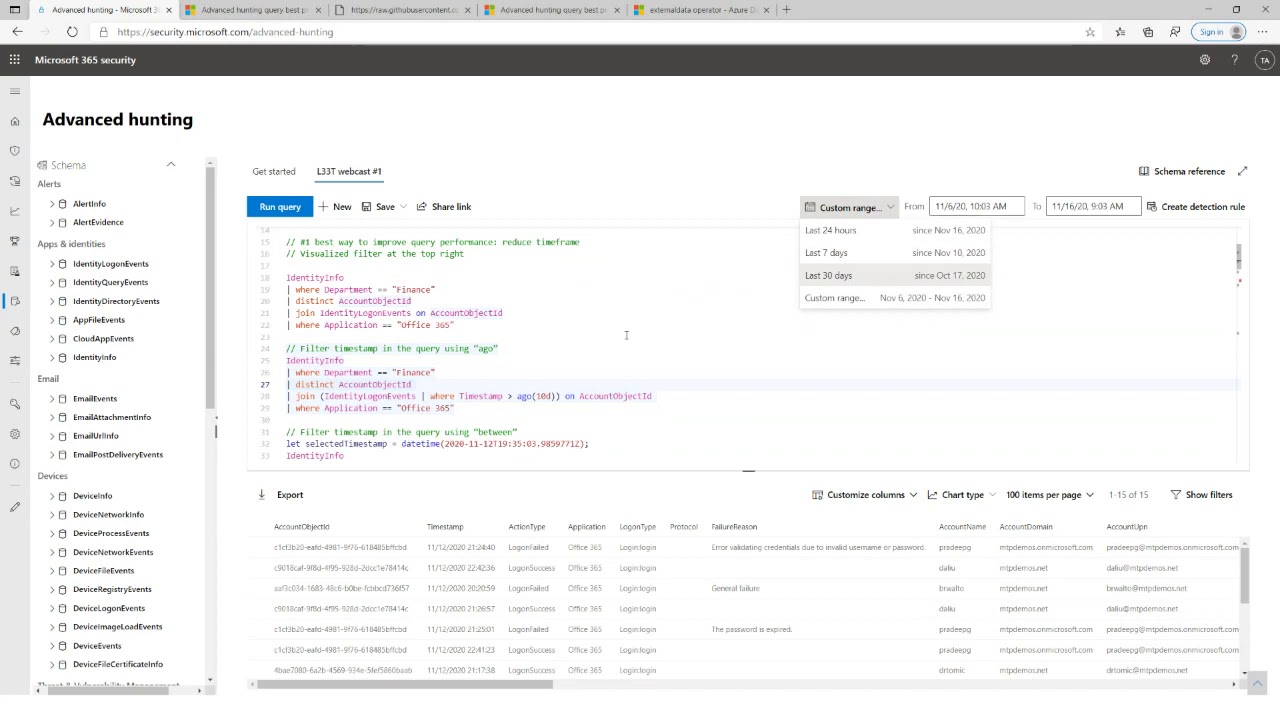This screenshot has width=1280, height=720.
Task: Click the shield icon in left rail
Action: [x=15, y=151]
